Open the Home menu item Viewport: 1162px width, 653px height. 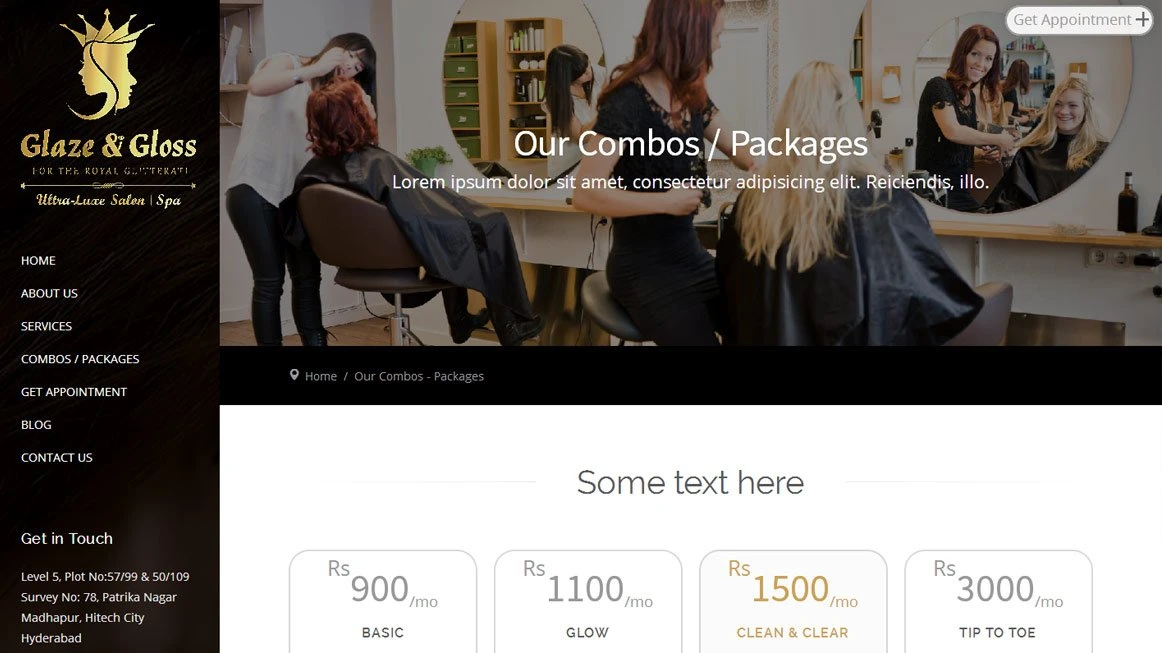tap(38, 260)
